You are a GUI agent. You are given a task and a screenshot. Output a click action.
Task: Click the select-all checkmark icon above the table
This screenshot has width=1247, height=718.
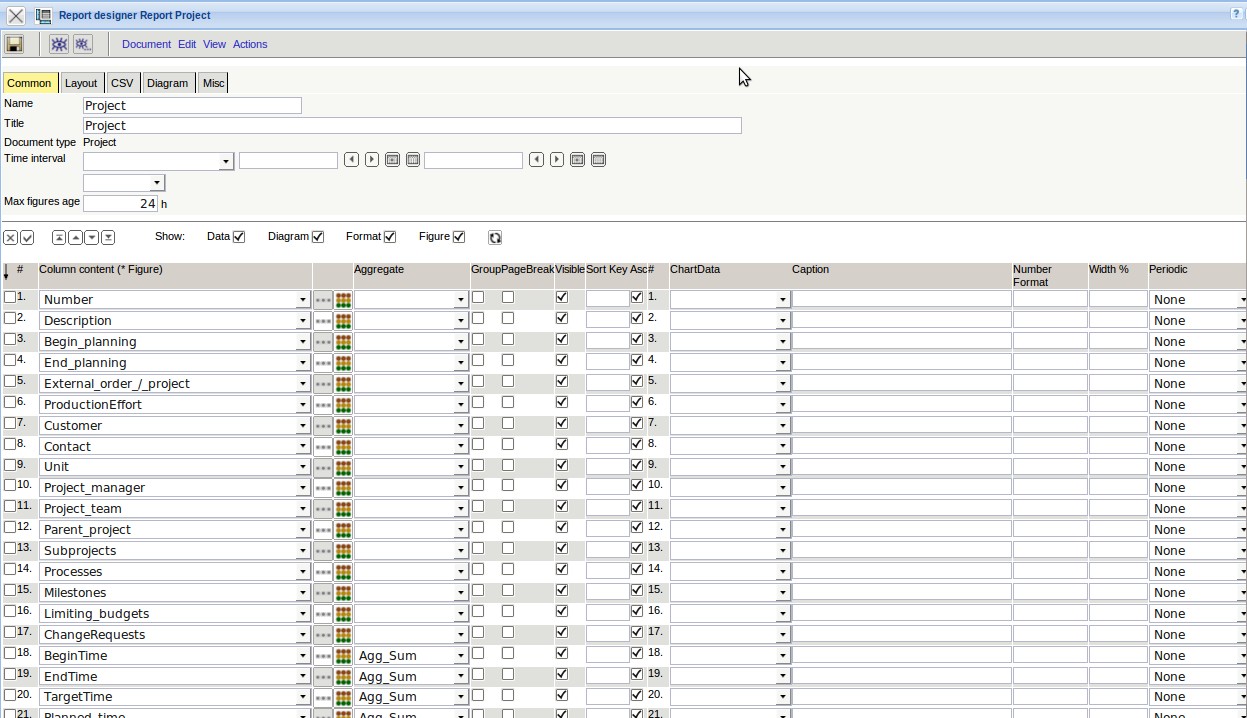tap(27, 237)
